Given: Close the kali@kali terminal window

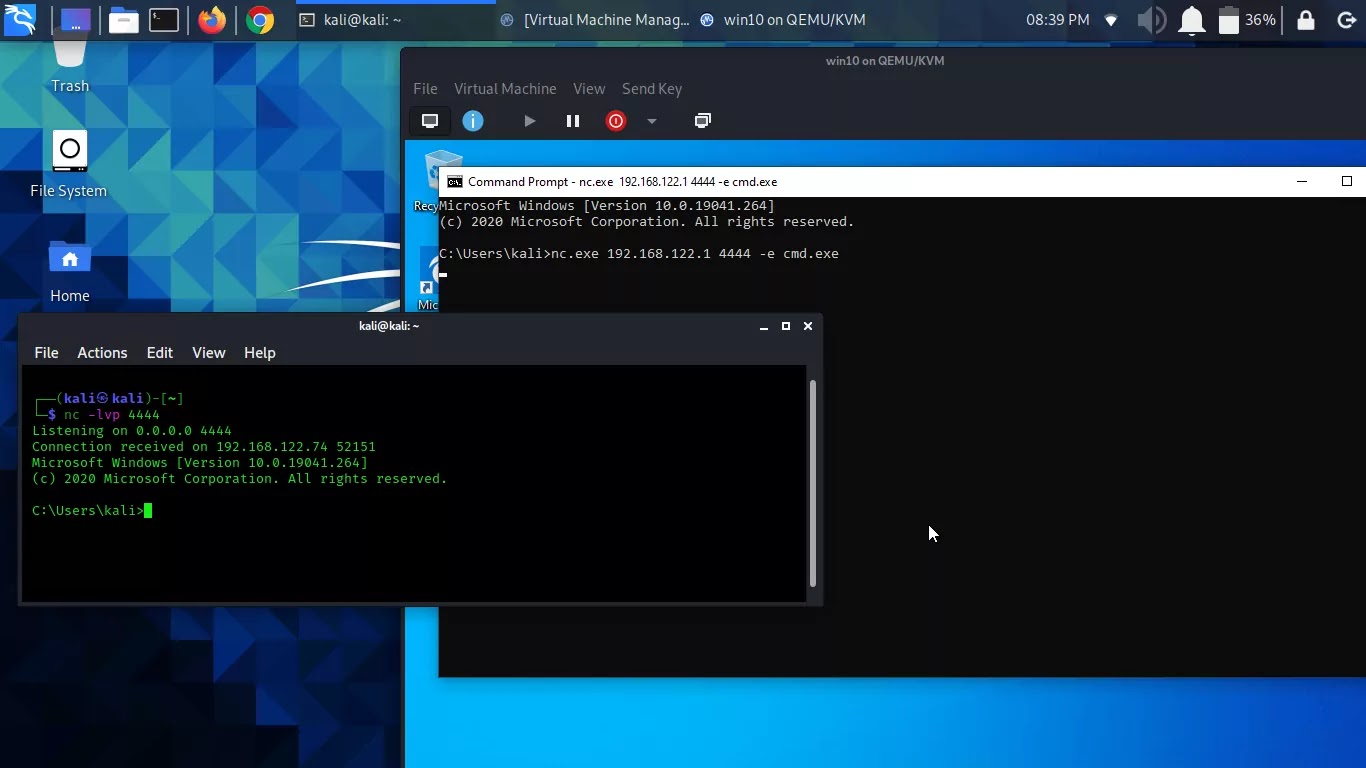Looking at the screenshot, I should [x=808, y=326].
